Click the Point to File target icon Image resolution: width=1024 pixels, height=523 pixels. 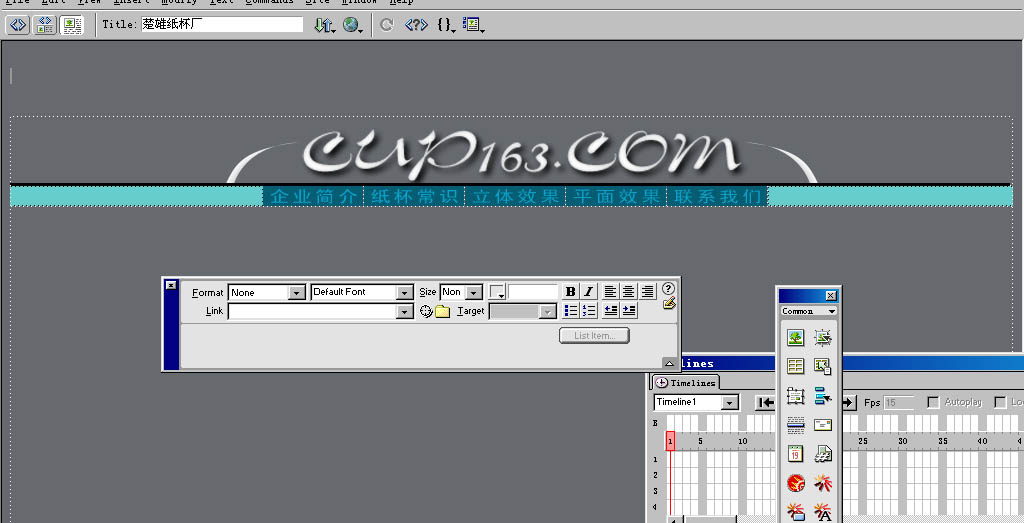[426, 312]
